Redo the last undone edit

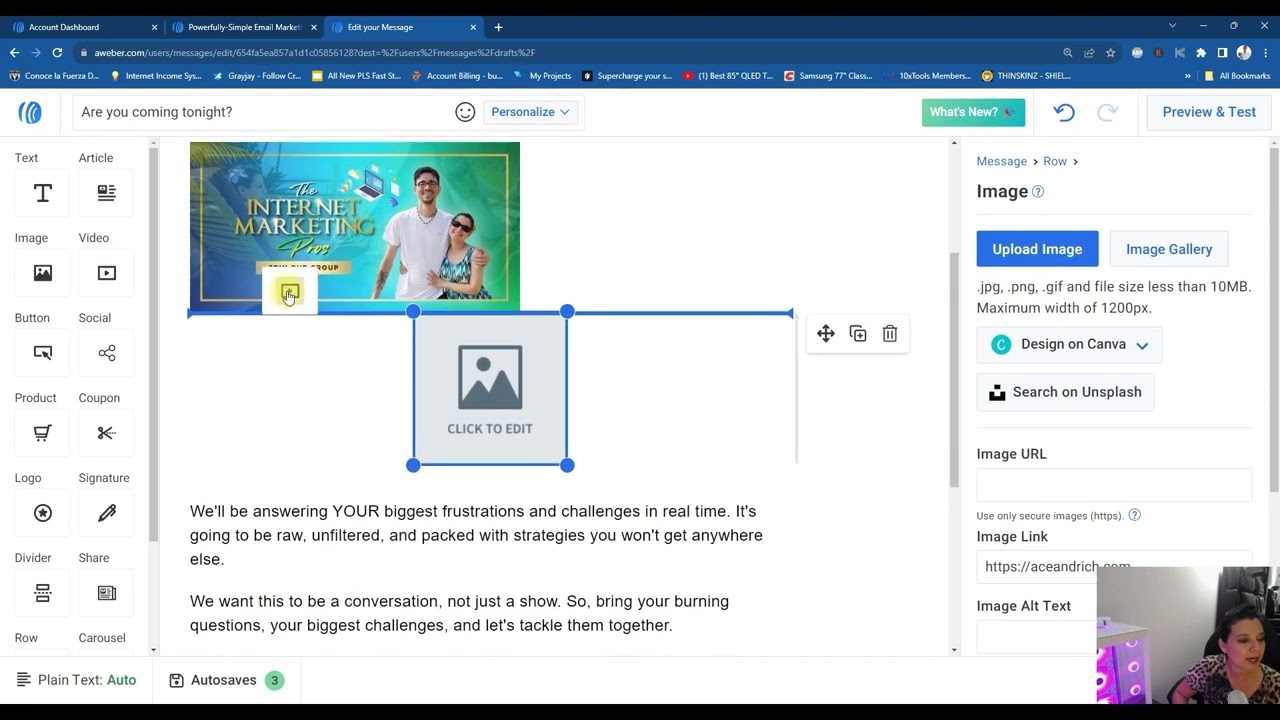1107,112
